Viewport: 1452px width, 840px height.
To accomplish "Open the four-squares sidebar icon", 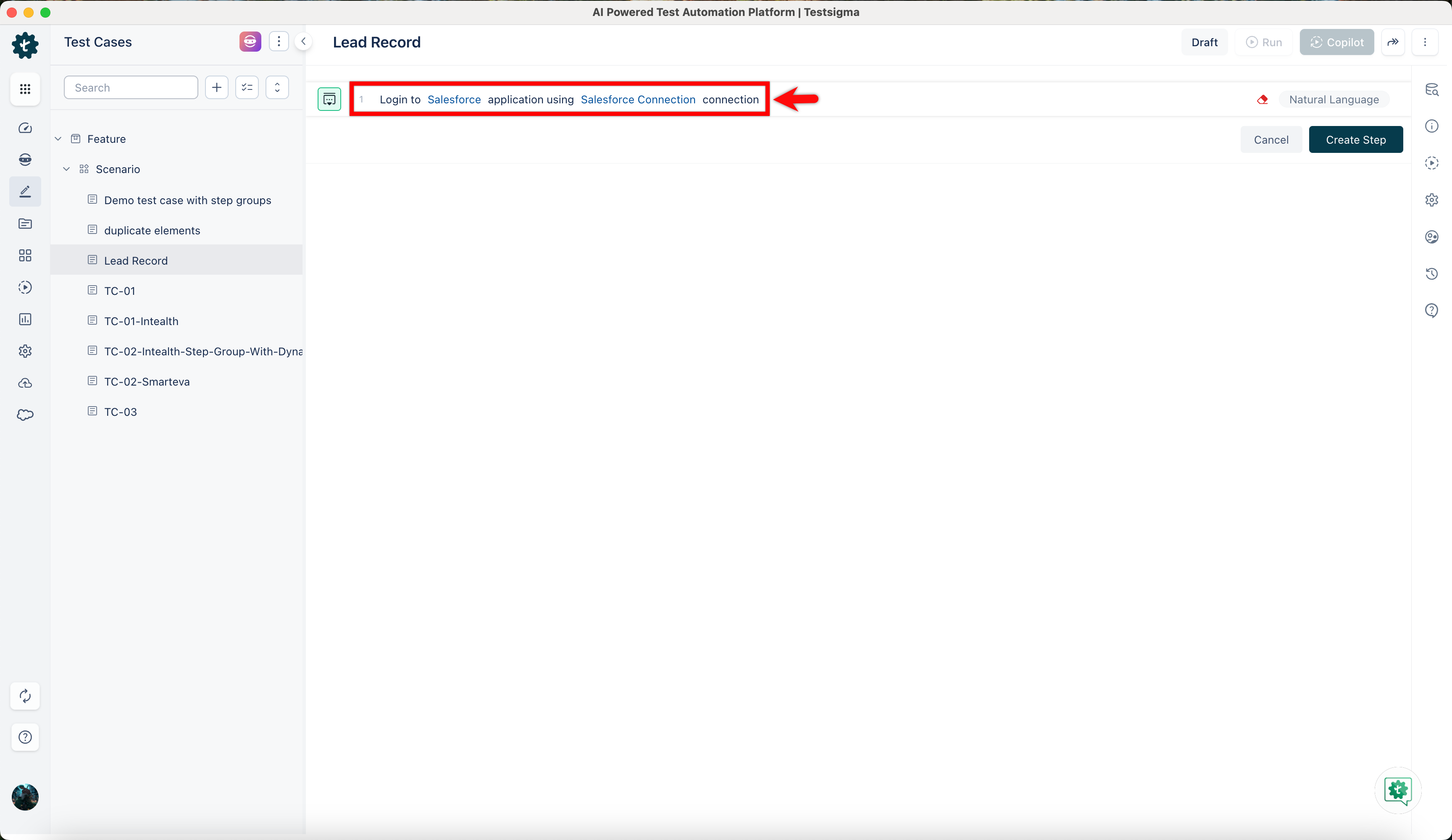I will (x=25, y=255).
